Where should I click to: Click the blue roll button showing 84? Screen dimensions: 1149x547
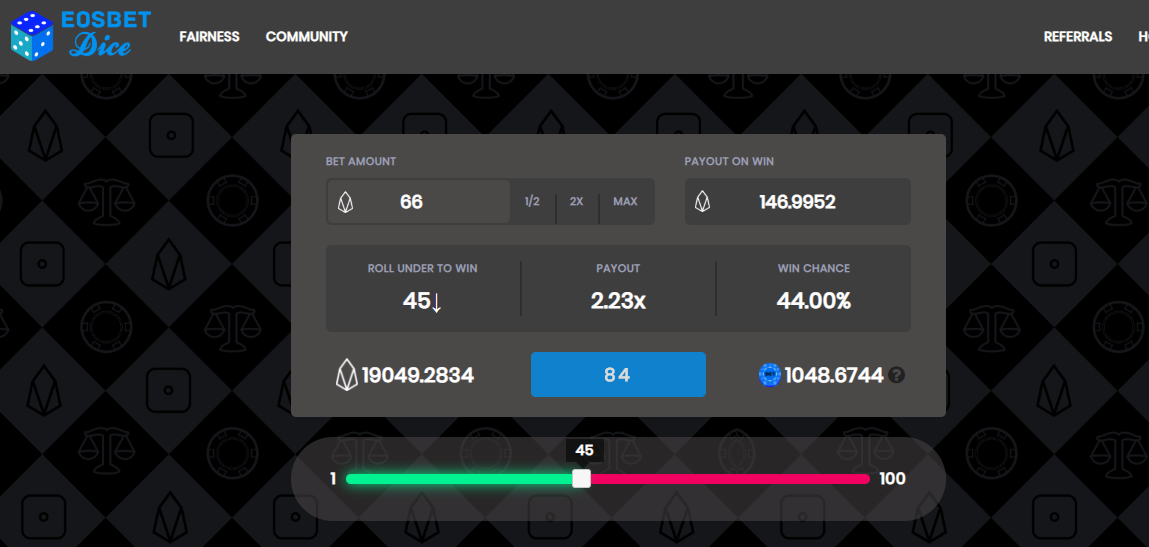pyautogui.click(x=618, y=375)
